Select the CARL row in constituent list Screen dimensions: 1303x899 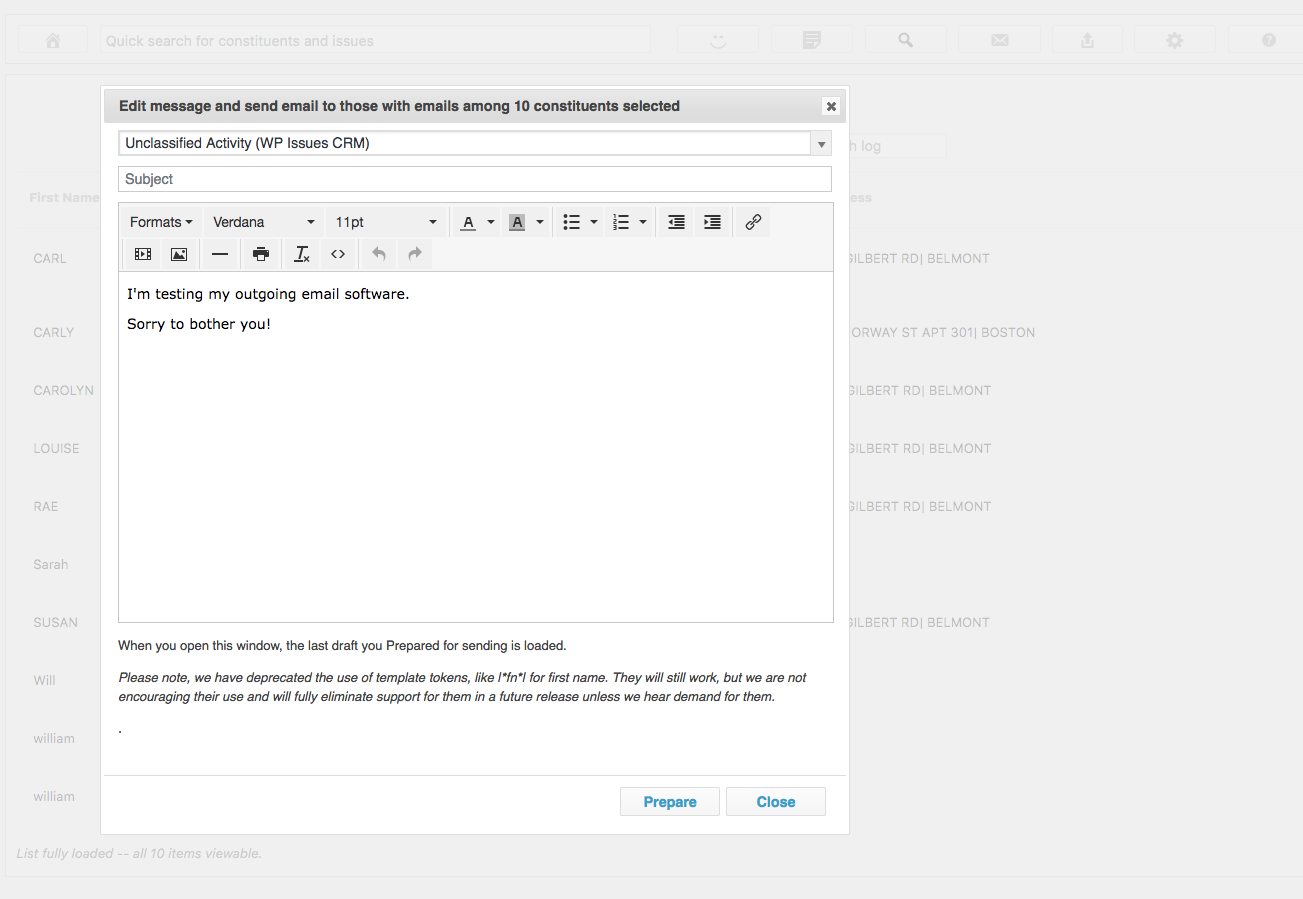coord(50,258)
